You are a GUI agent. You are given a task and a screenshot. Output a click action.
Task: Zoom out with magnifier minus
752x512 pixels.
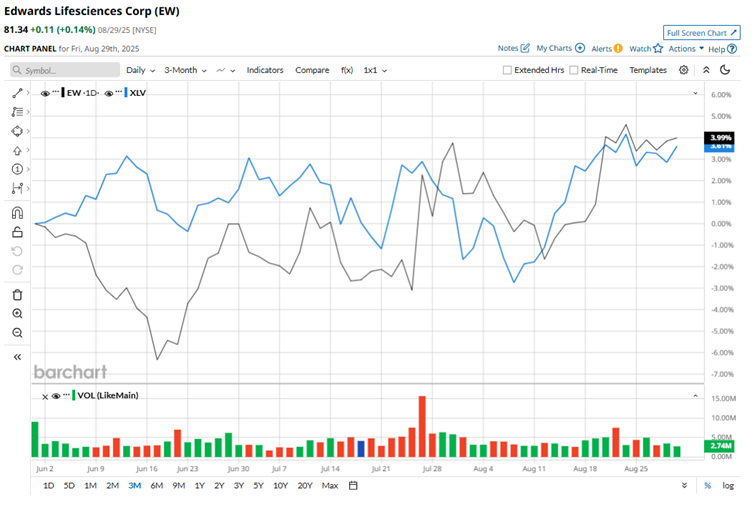click(x=17, y=333)
